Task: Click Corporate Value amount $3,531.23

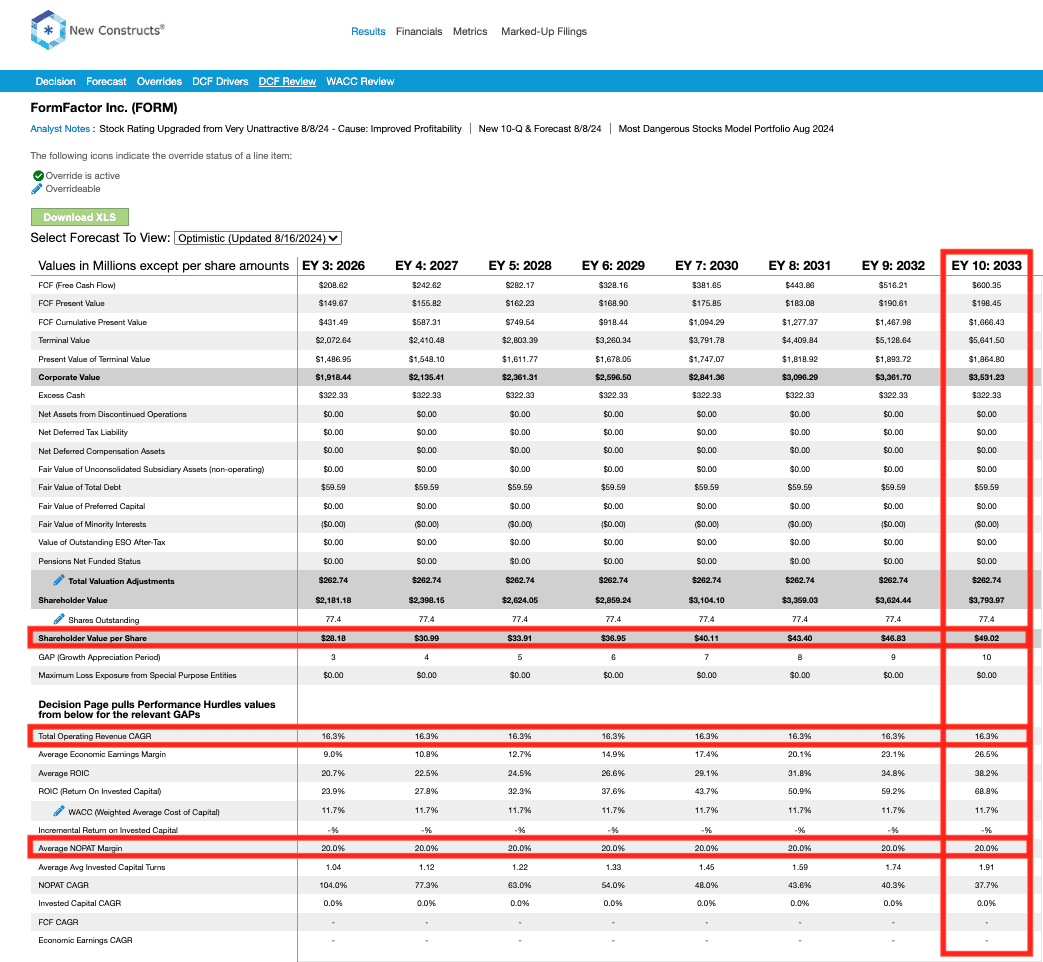Action: point(986,377)
